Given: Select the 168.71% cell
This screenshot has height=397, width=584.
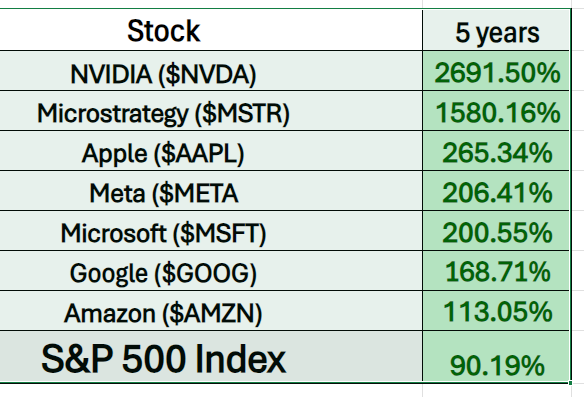Looking at the screenshot, I should tap(496, 271).
